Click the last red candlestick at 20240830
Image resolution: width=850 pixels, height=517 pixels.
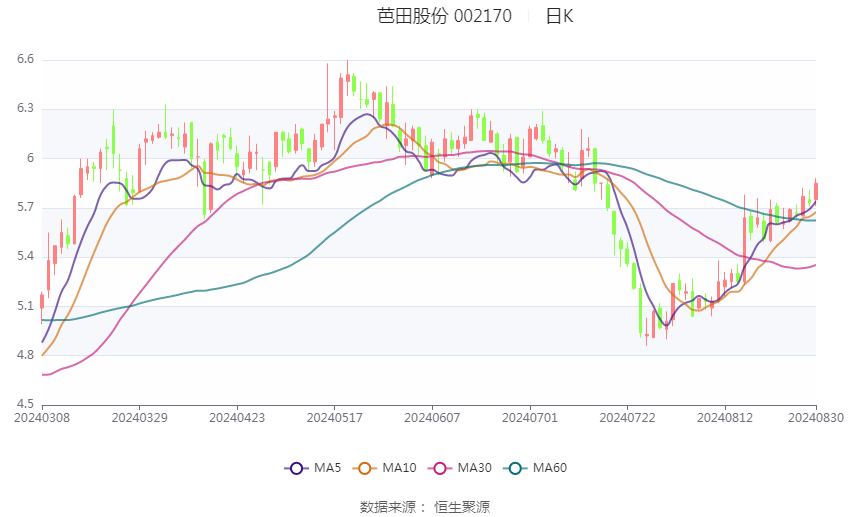pos(816,191)
